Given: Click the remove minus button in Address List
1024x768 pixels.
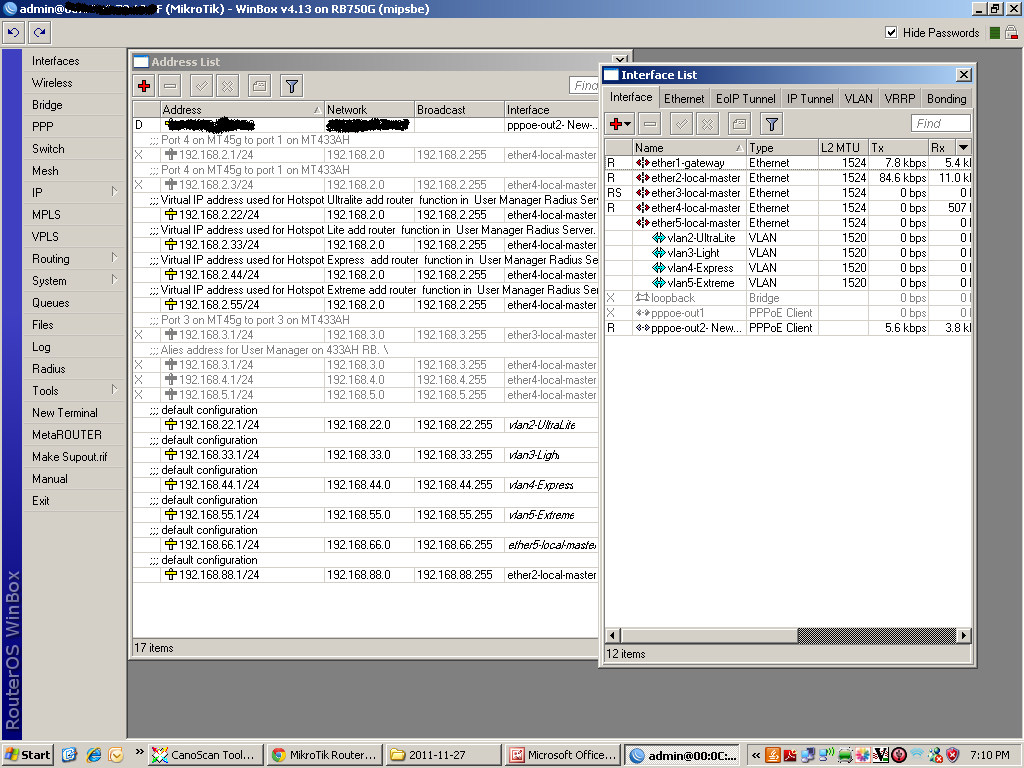Looking at the screenshot, I should (170, 86).
